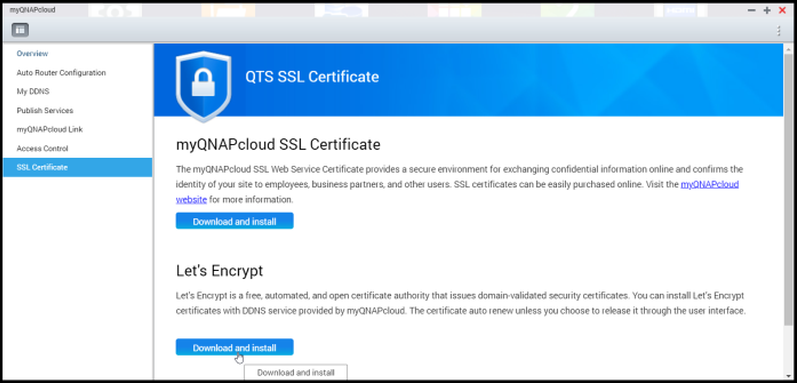Close the myQNAPcloud window

[x=782, y=10]
